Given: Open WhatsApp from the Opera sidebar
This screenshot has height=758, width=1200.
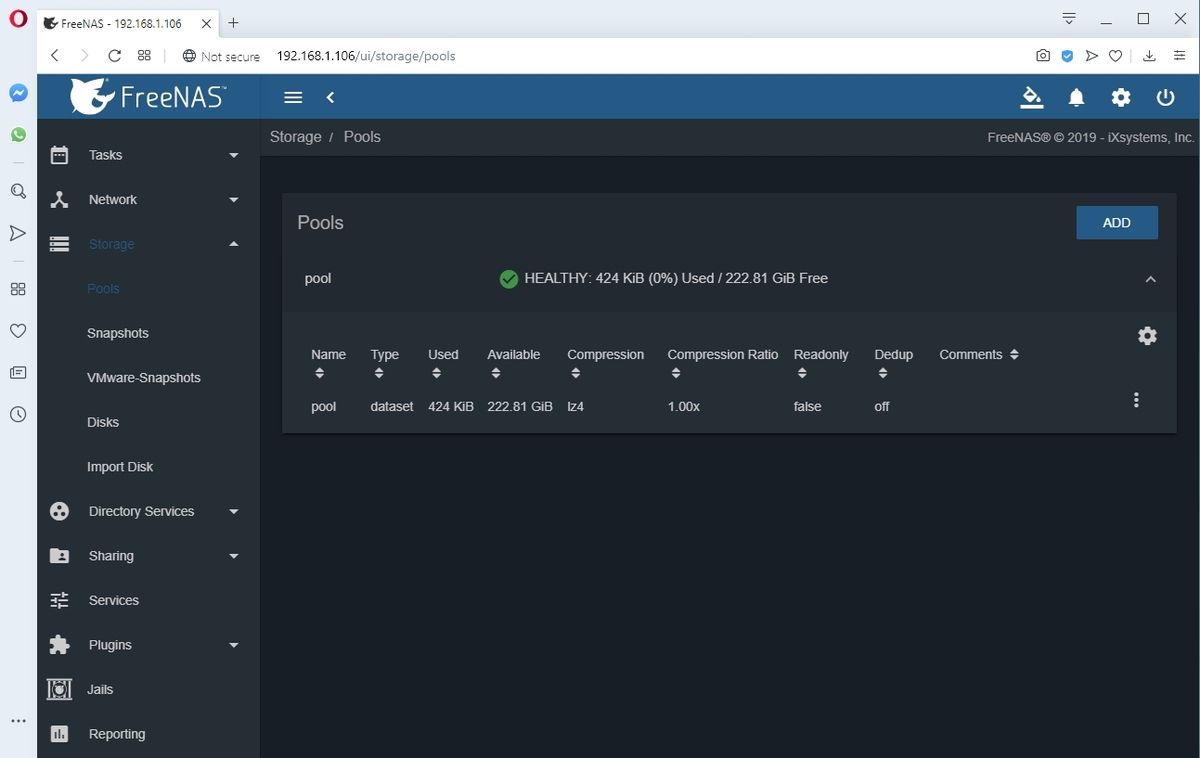Looking at the screenshot, I should point(17,133).
